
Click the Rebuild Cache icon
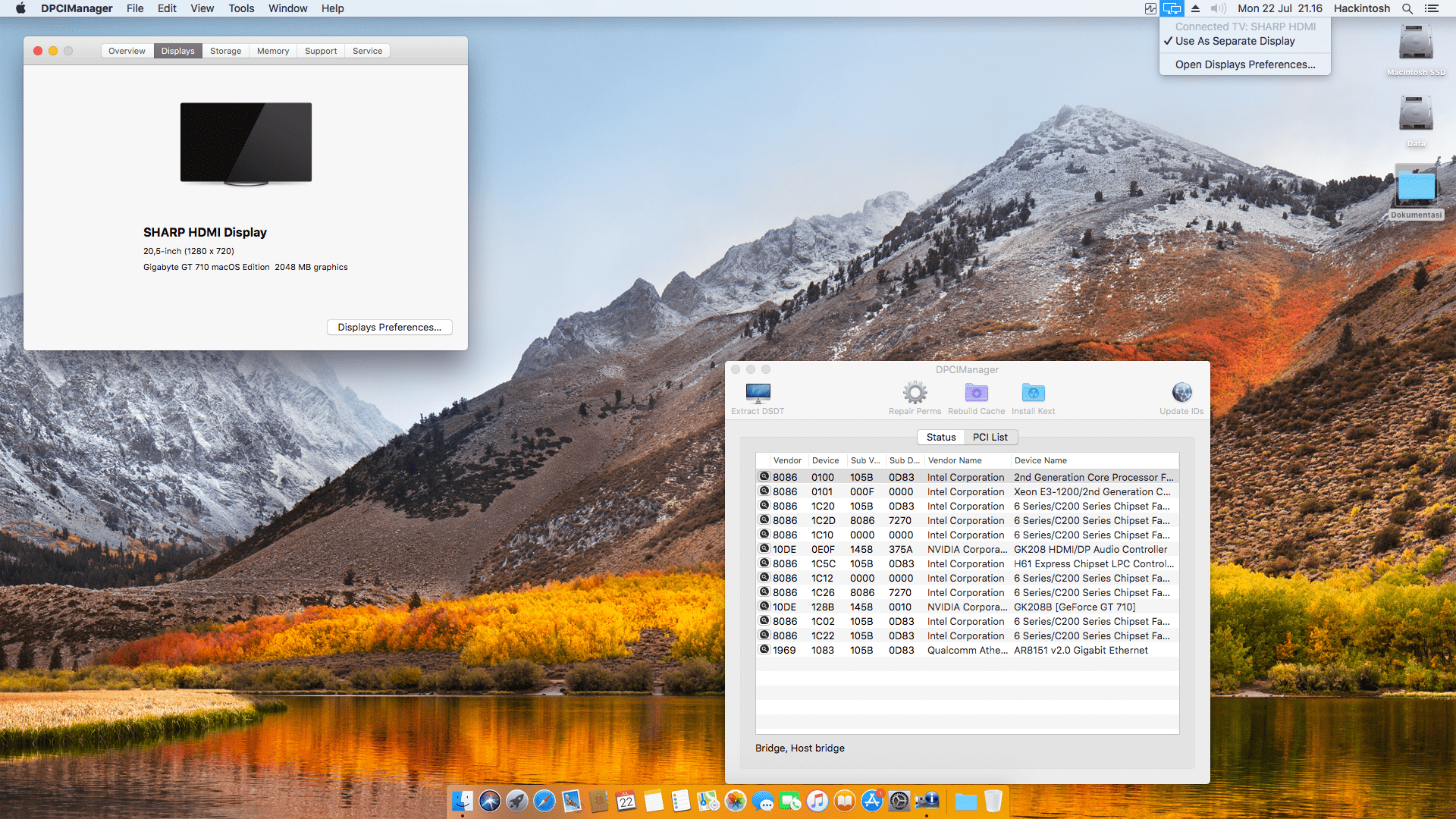[x=976, y=393]
